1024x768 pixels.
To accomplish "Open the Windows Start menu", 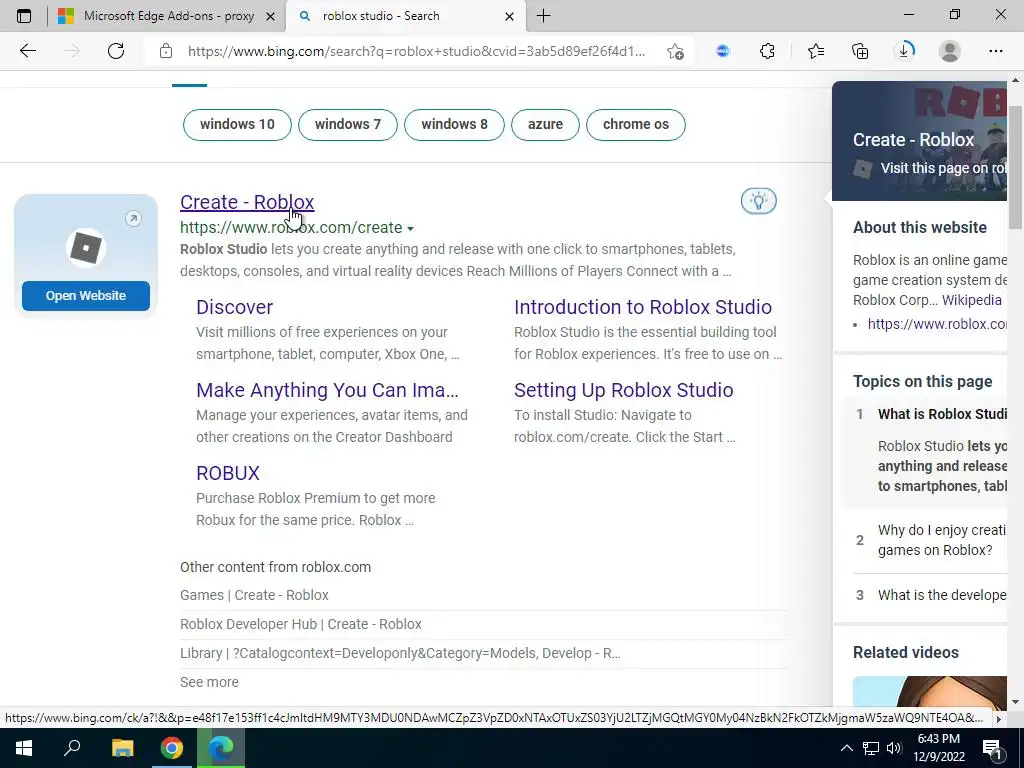I will point(24,748).
